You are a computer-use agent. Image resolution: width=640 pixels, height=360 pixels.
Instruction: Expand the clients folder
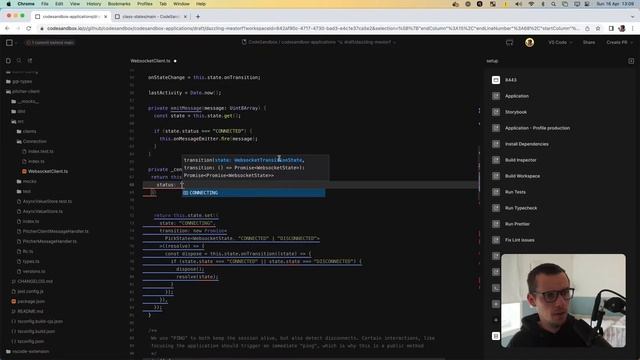point(27,131)
